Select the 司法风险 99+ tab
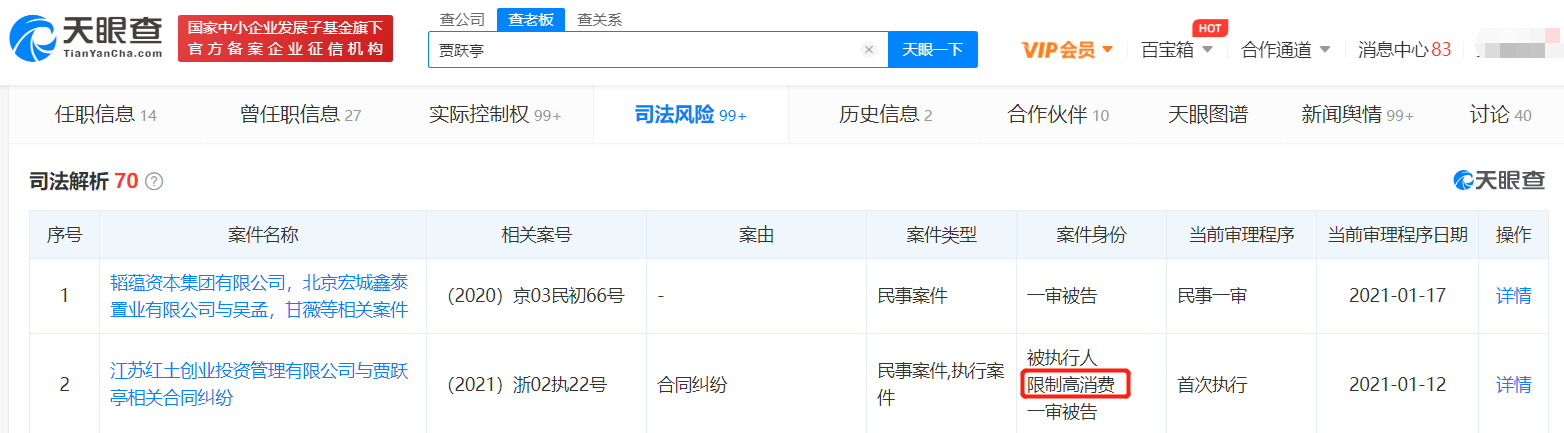1564x433 pixels. pos(691,115)
